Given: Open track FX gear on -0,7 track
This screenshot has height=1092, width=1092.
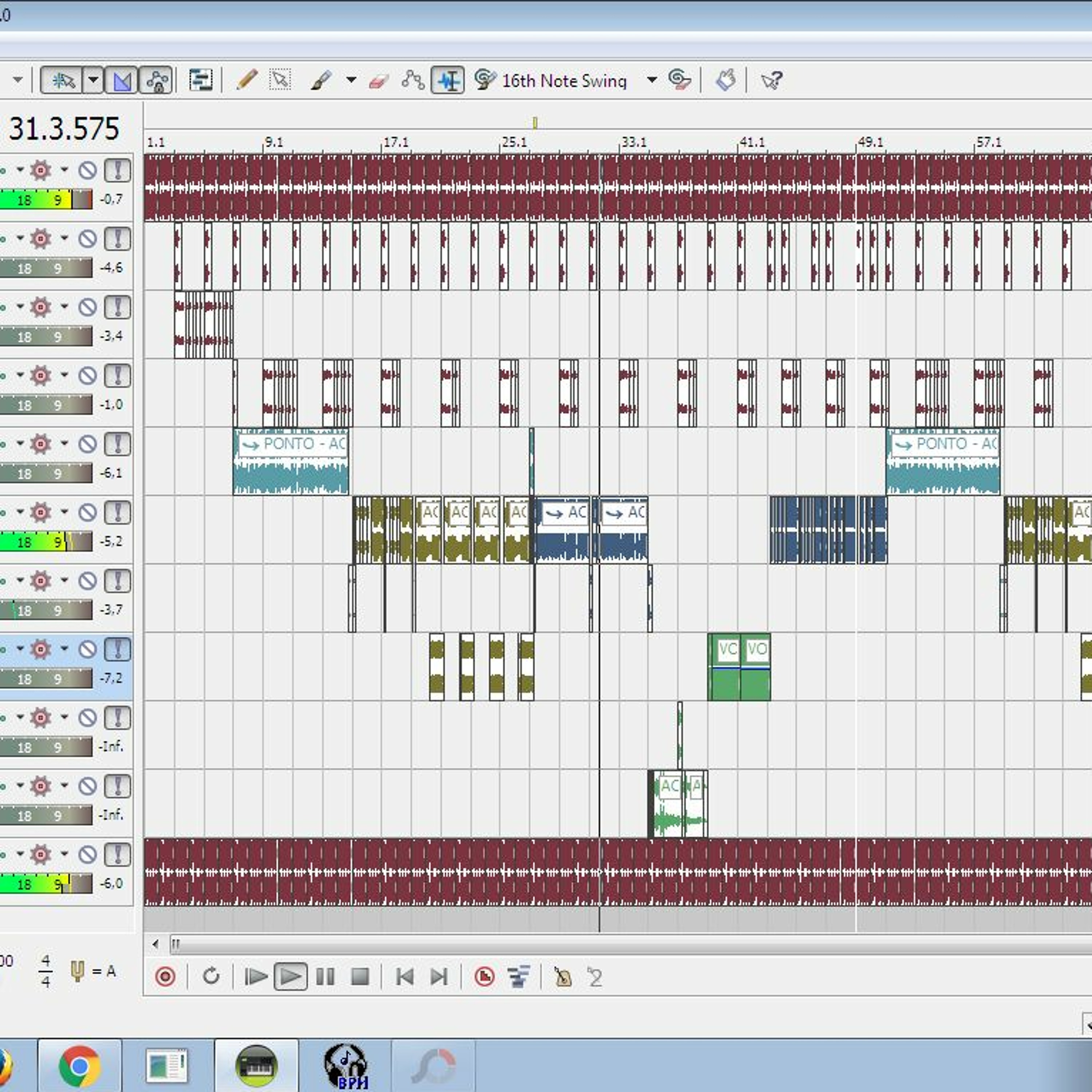Looking at the screenshot, I should pos(41,170).
